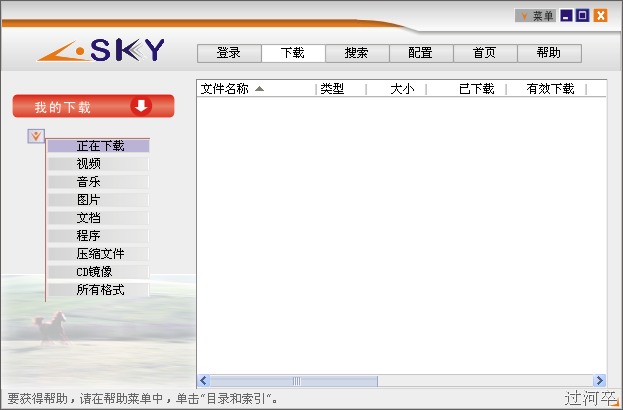Open the 搜索 tab
Viewport: 623px width, 410px height.
pyautogui.click(x=357, y=53)
